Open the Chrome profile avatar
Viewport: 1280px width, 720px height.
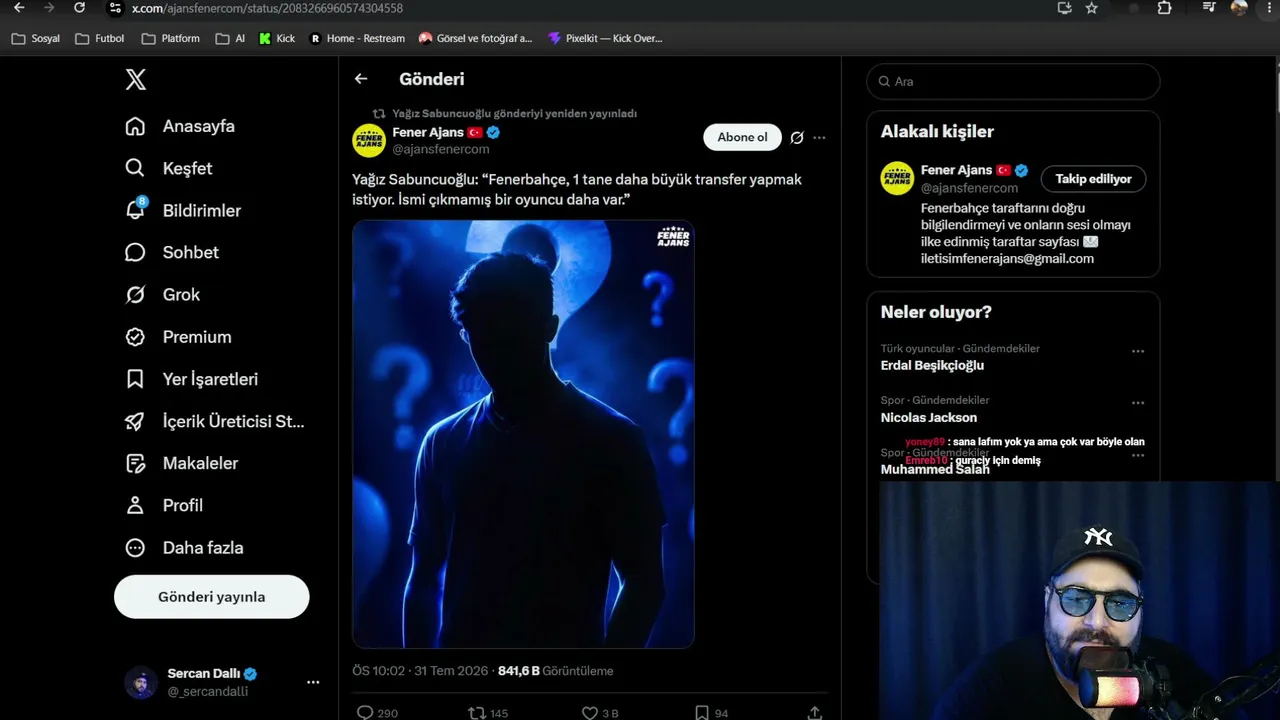point(1239,8)
